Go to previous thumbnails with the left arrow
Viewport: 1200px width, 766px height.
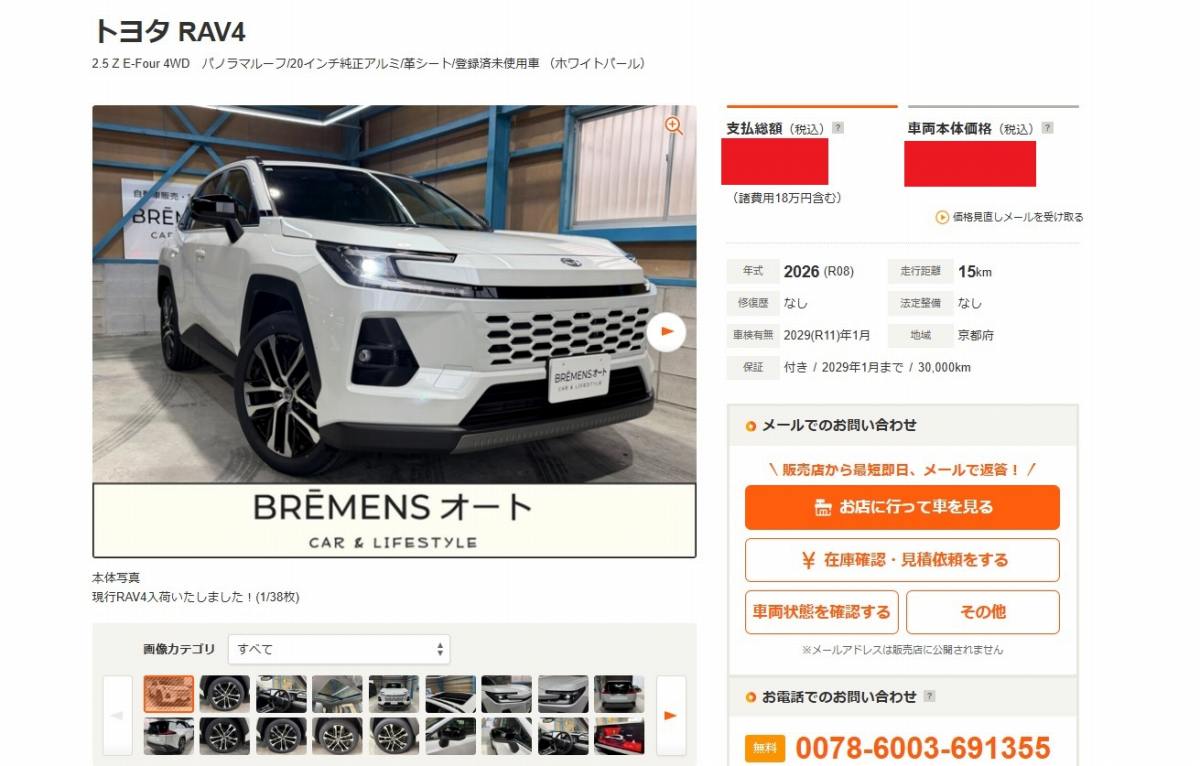[x=117, y=715]
